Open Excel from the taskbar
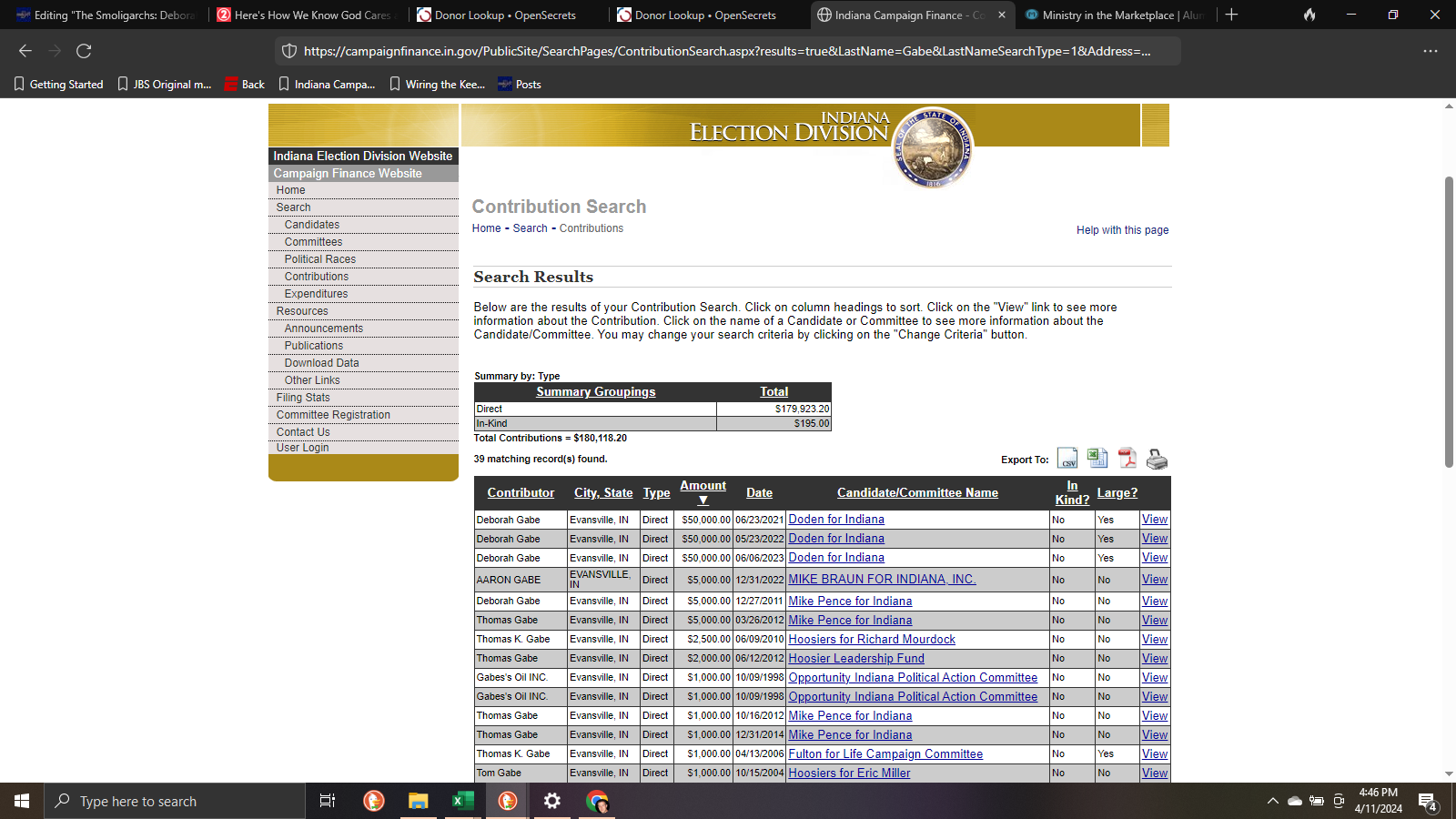Screen dimensions: 1456x819 pyautogui.click(x=462, y=801)
